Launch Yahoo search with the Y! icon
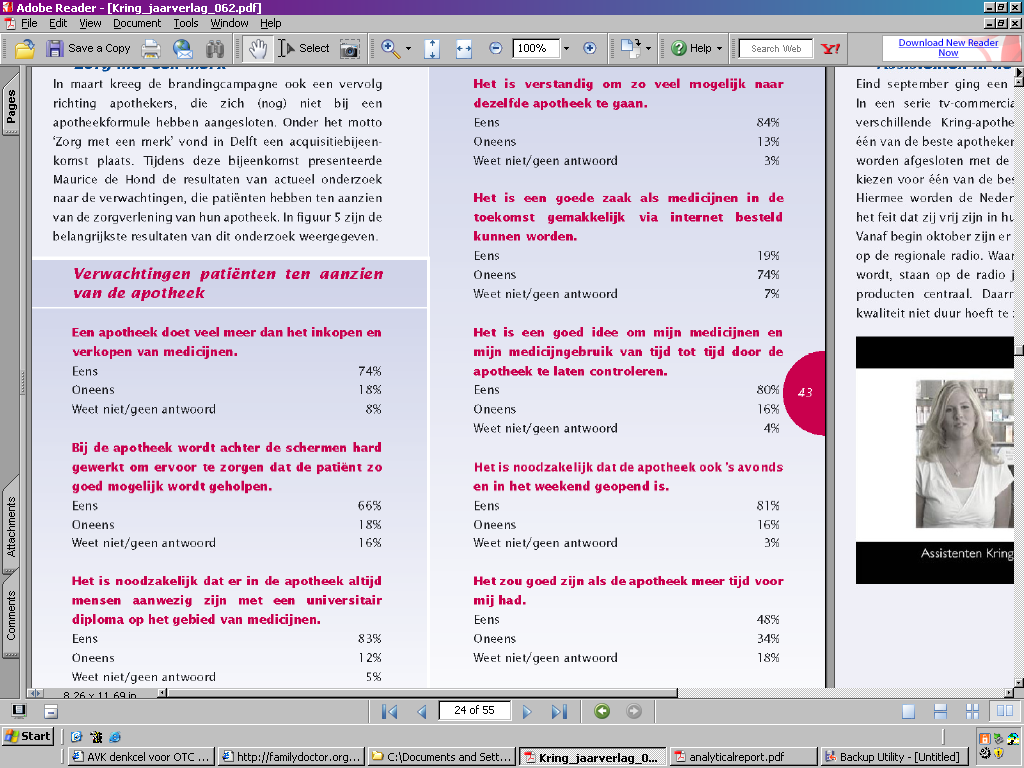The width and height of the screenshot is (1024, 768). 830,48
